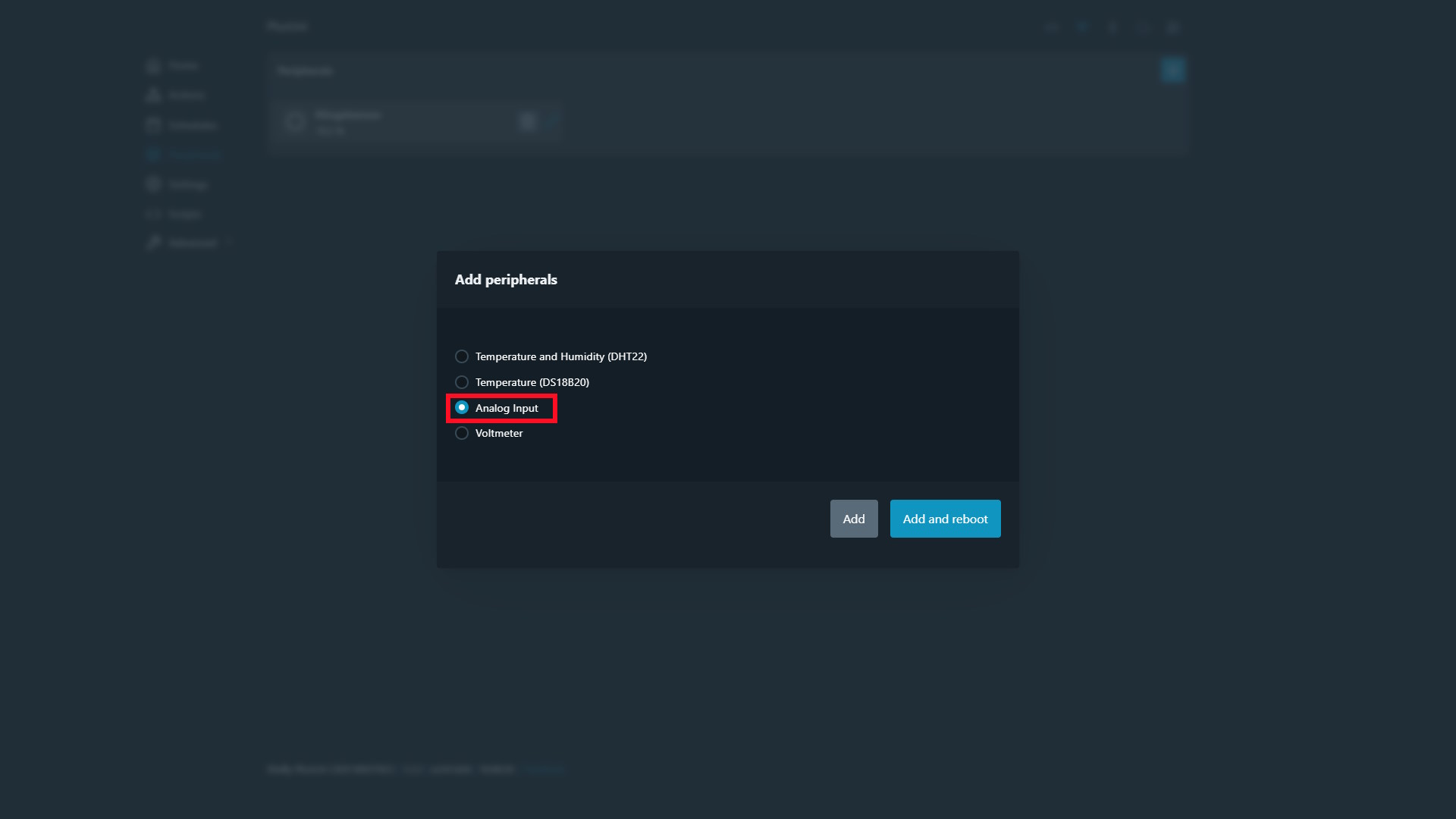Image resolution: width=1456 pixels, height=819 pixels.
Task: Select the Temperature and Humidity (DHT22) option
Action: (x=461, y=356)
